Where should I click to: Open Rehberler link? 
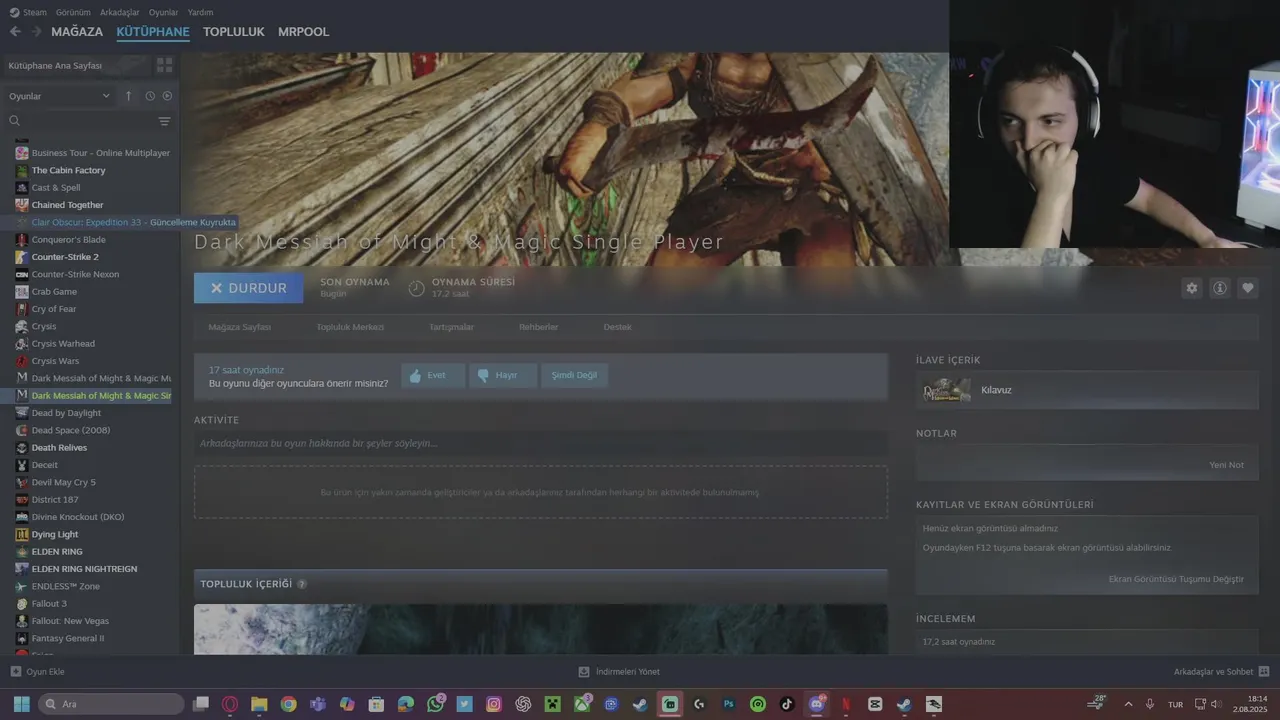538,327
